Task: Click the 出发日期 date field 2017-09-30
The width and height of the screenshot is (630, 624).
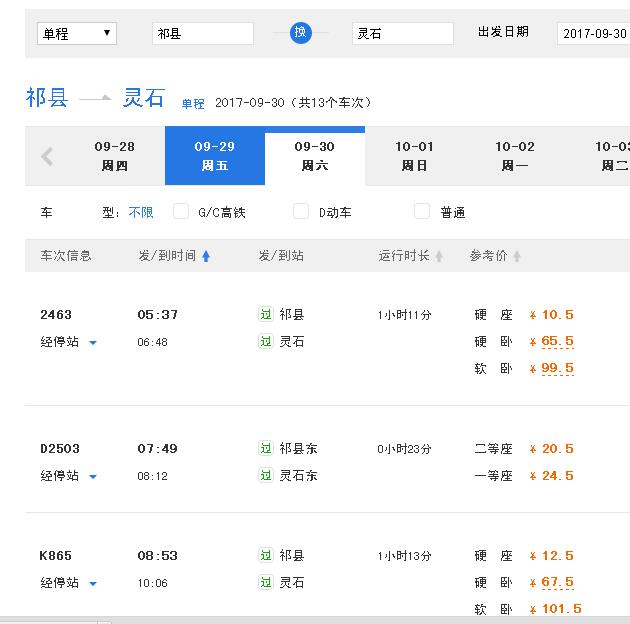Action: pos(594,33)
